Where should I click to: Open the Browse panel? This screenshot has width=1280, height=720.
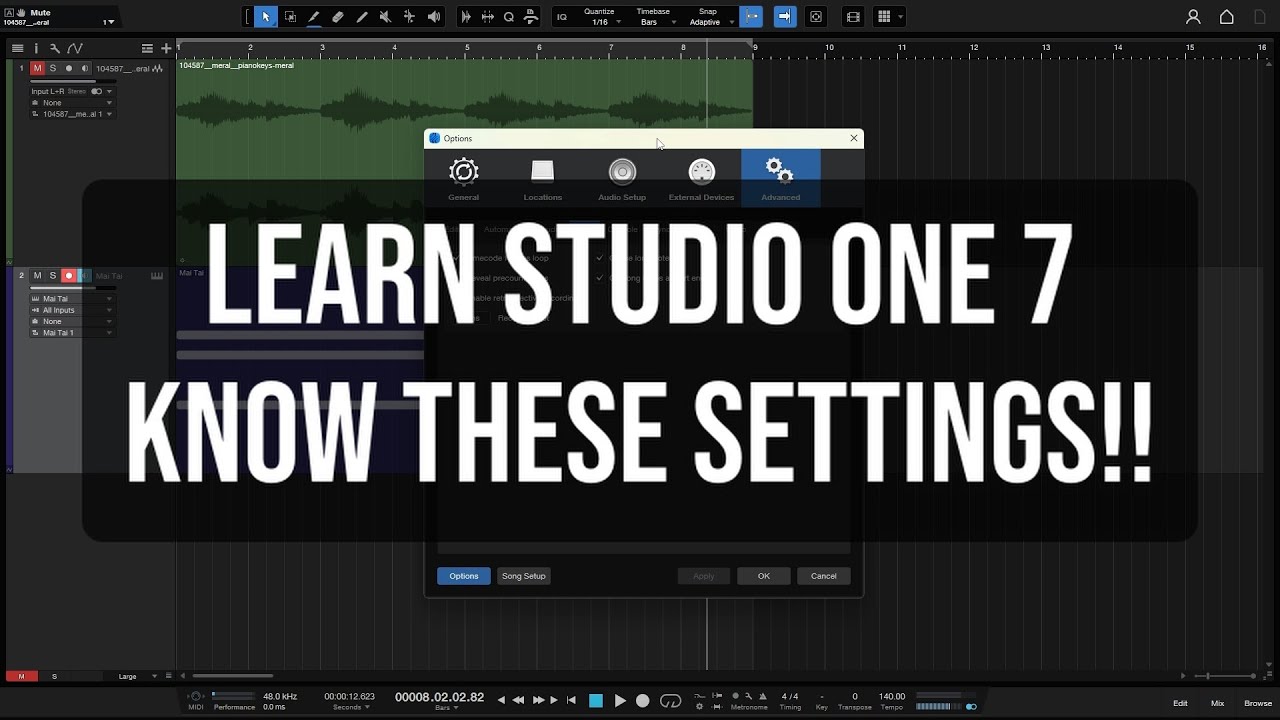click(1258, 703)
